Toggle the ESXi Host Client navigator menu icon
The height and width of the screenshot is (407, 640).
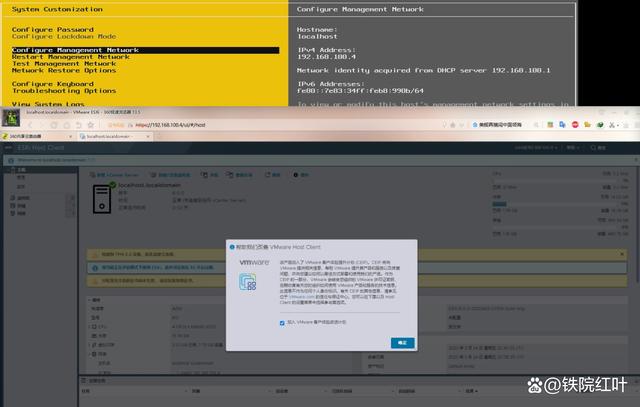click(x=8, y=148)
